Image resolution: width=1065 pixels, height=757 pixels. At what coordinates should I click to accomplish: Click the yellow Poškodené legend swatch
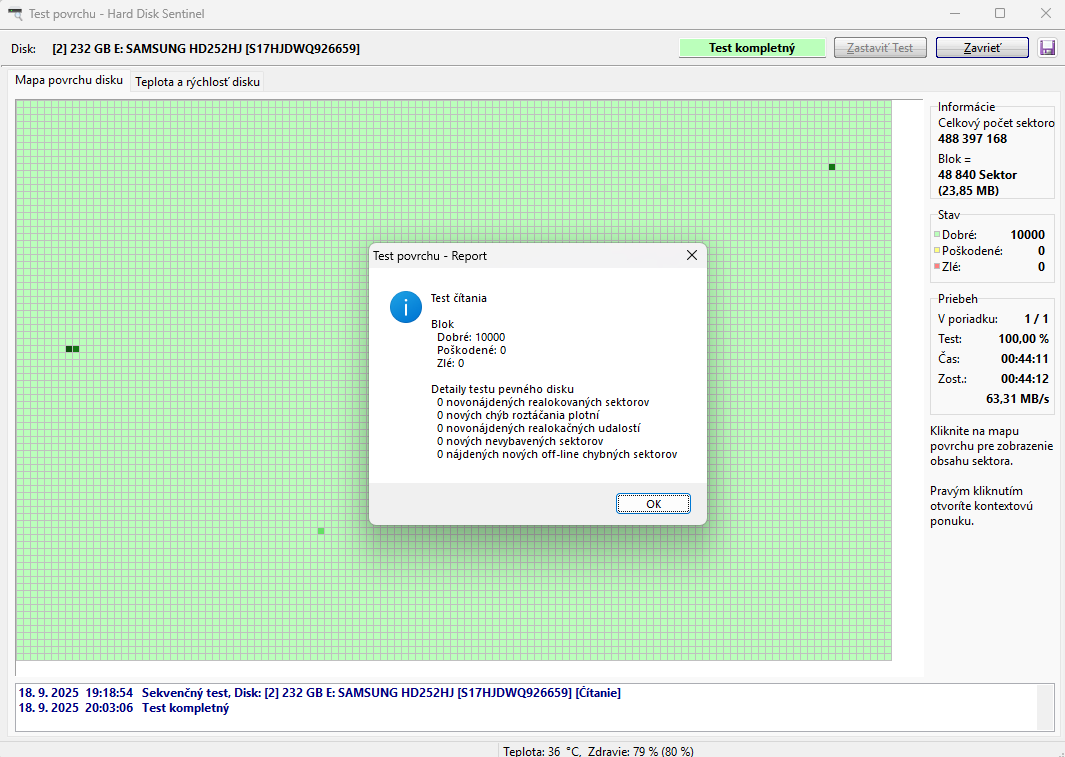tap(937, 251)
